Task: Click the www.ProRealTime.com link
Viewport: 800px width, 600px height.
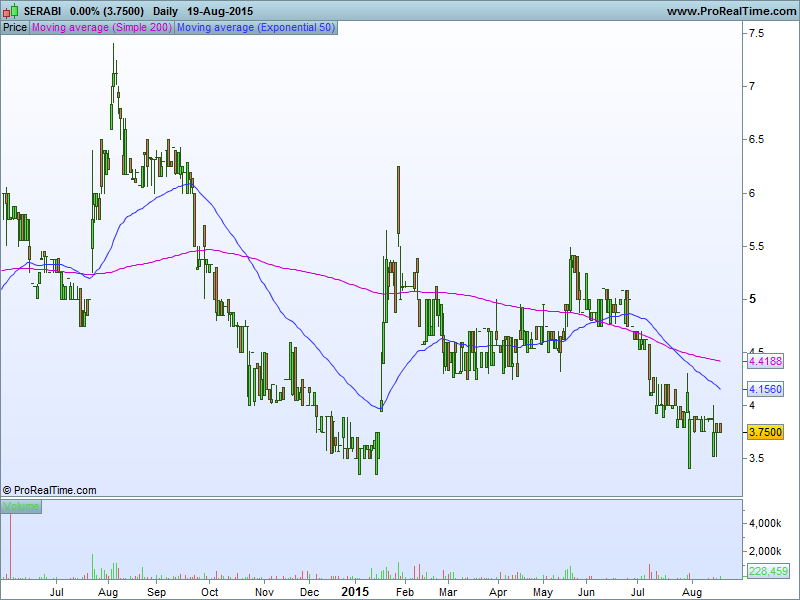Action: click(x=731, y=11)
